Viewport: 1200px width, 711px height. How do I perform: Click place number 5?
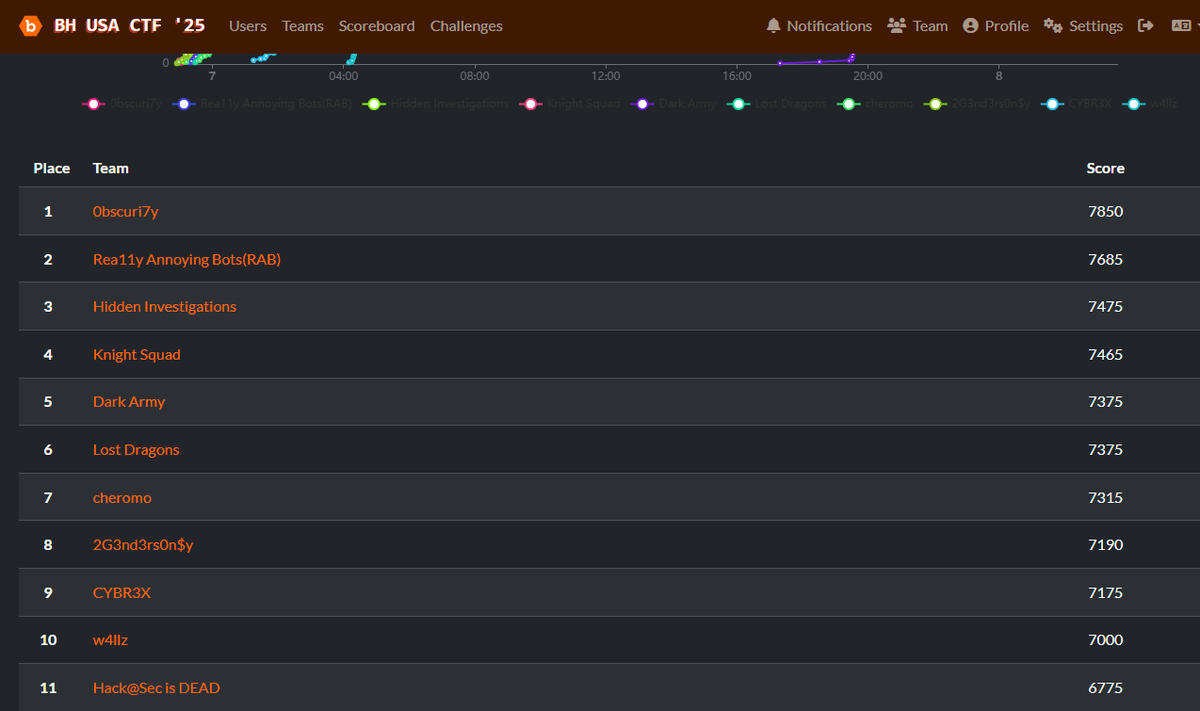tap(48, 402)
